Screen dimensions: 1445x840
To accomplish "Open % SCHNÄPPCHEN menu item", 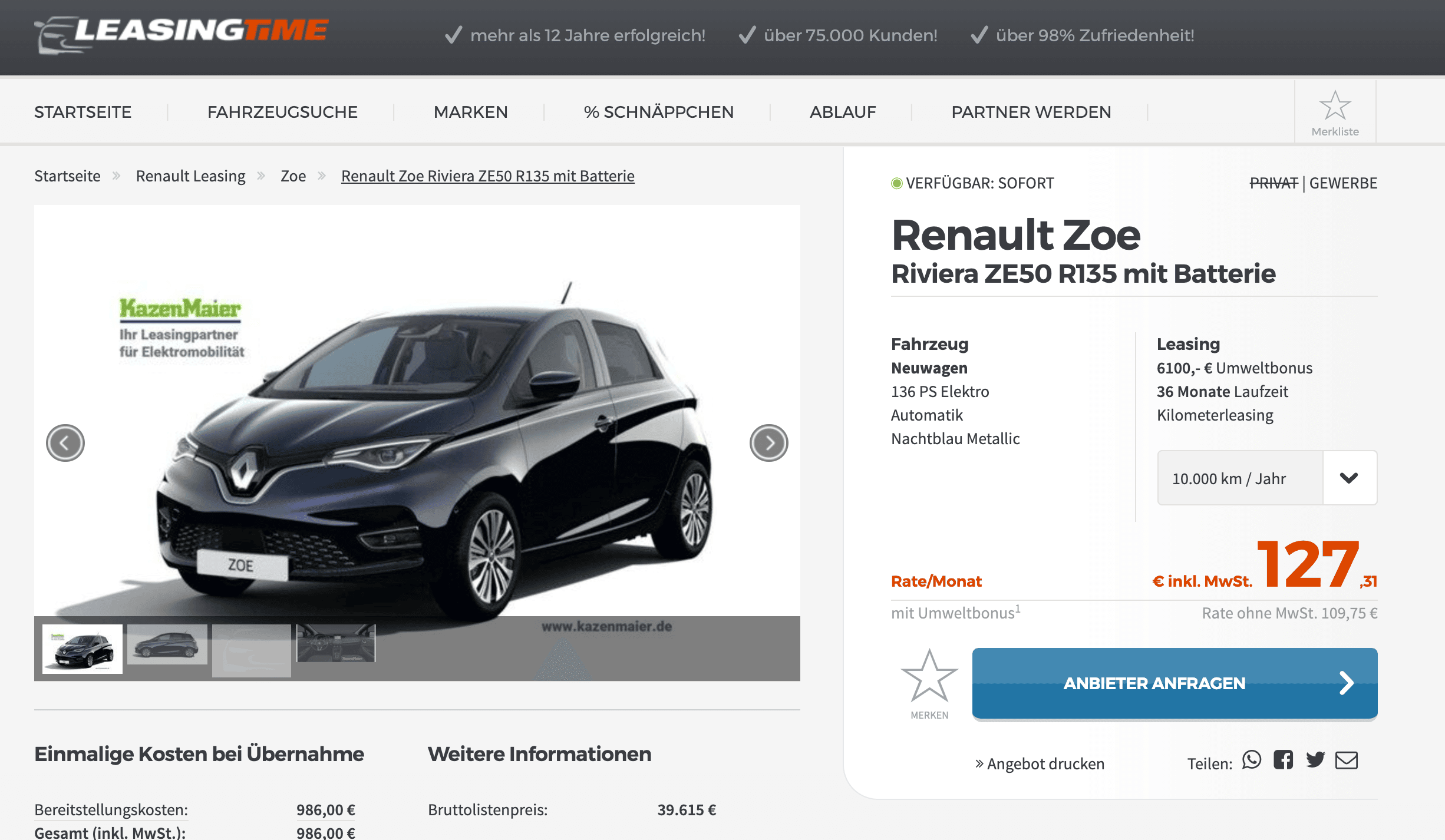I will [658, 112].
